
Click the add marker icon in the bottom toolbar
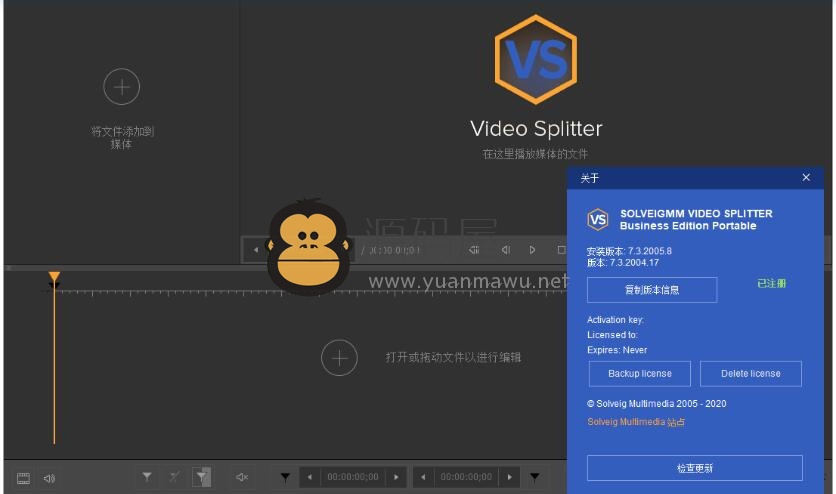click(147, 476)
